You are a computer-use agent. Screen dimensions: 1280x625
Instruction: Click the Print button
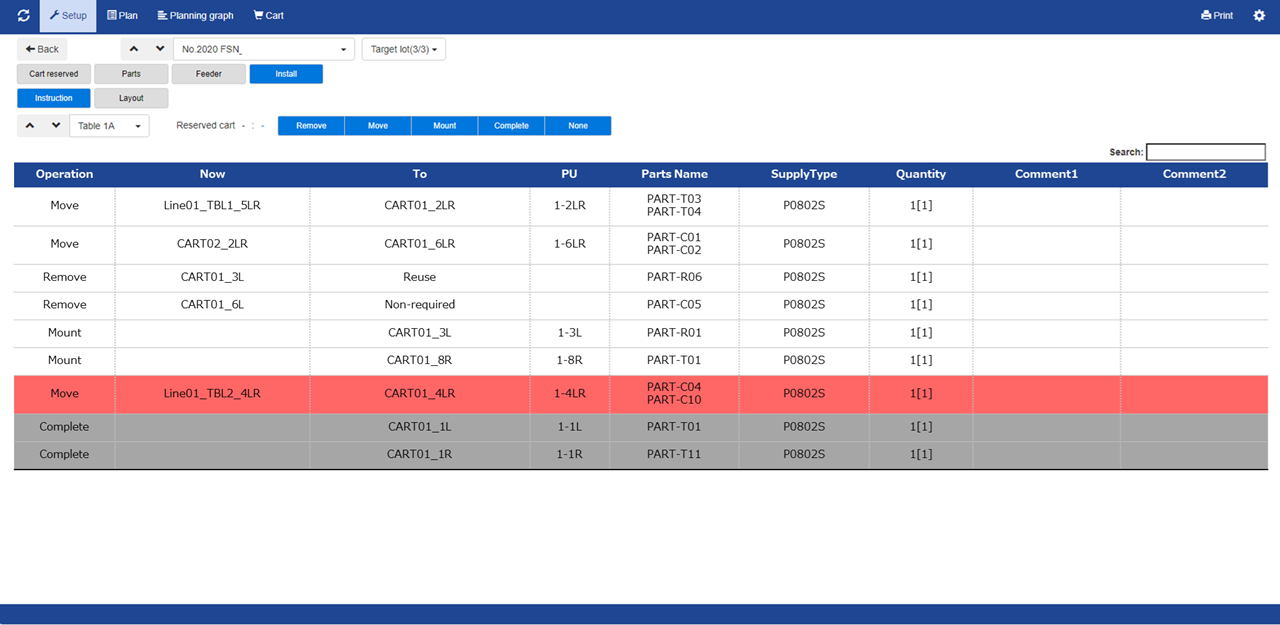point(1217,16)
